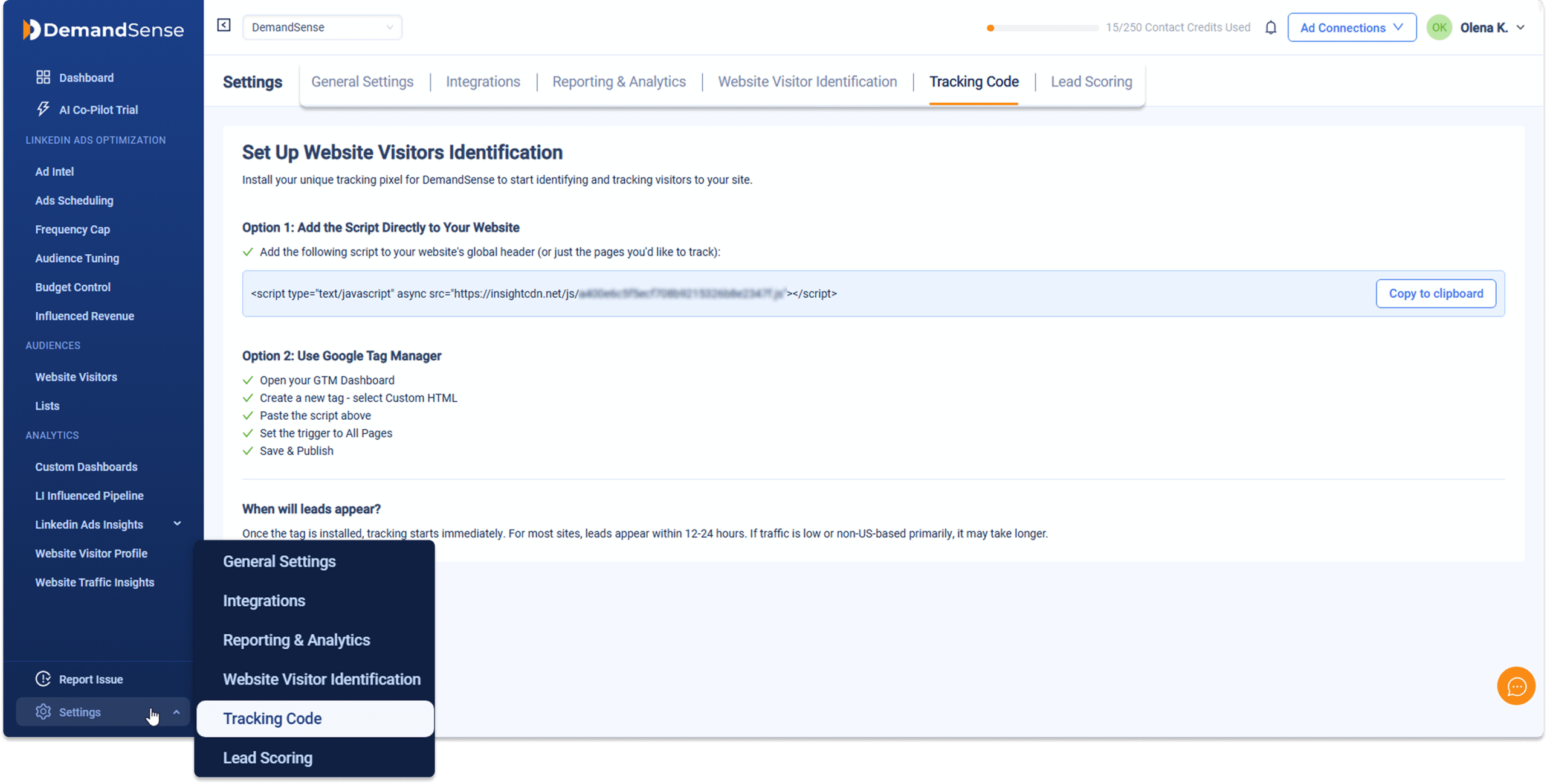Click Copy to clipboard button
This screenshot has height=784, width=1547.
pos(1435,294)
